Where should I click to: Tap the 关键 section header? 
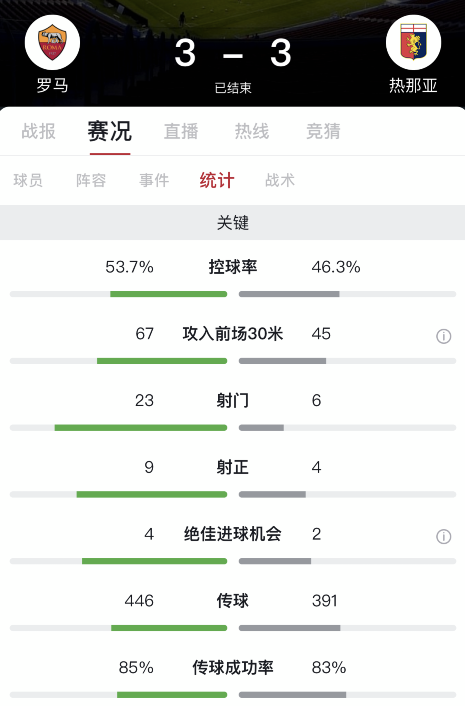233,222
